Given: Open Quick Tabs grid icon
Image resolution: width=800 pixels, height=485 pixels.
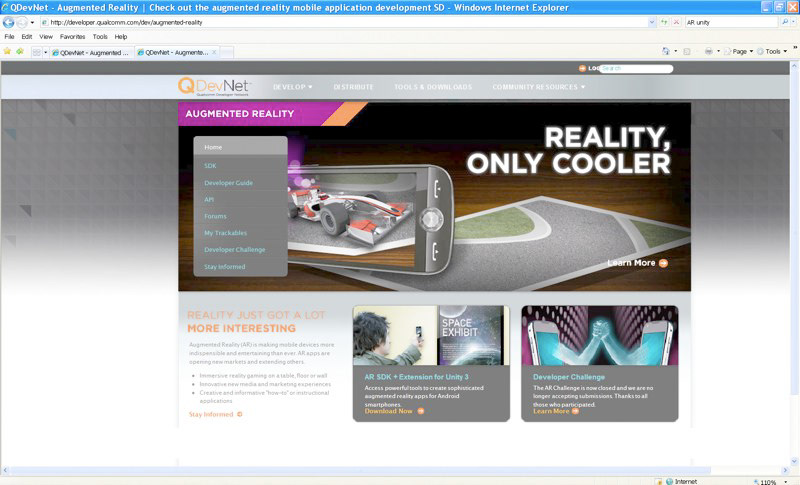Looking at the screenshot, I should (x=36, y=52).
